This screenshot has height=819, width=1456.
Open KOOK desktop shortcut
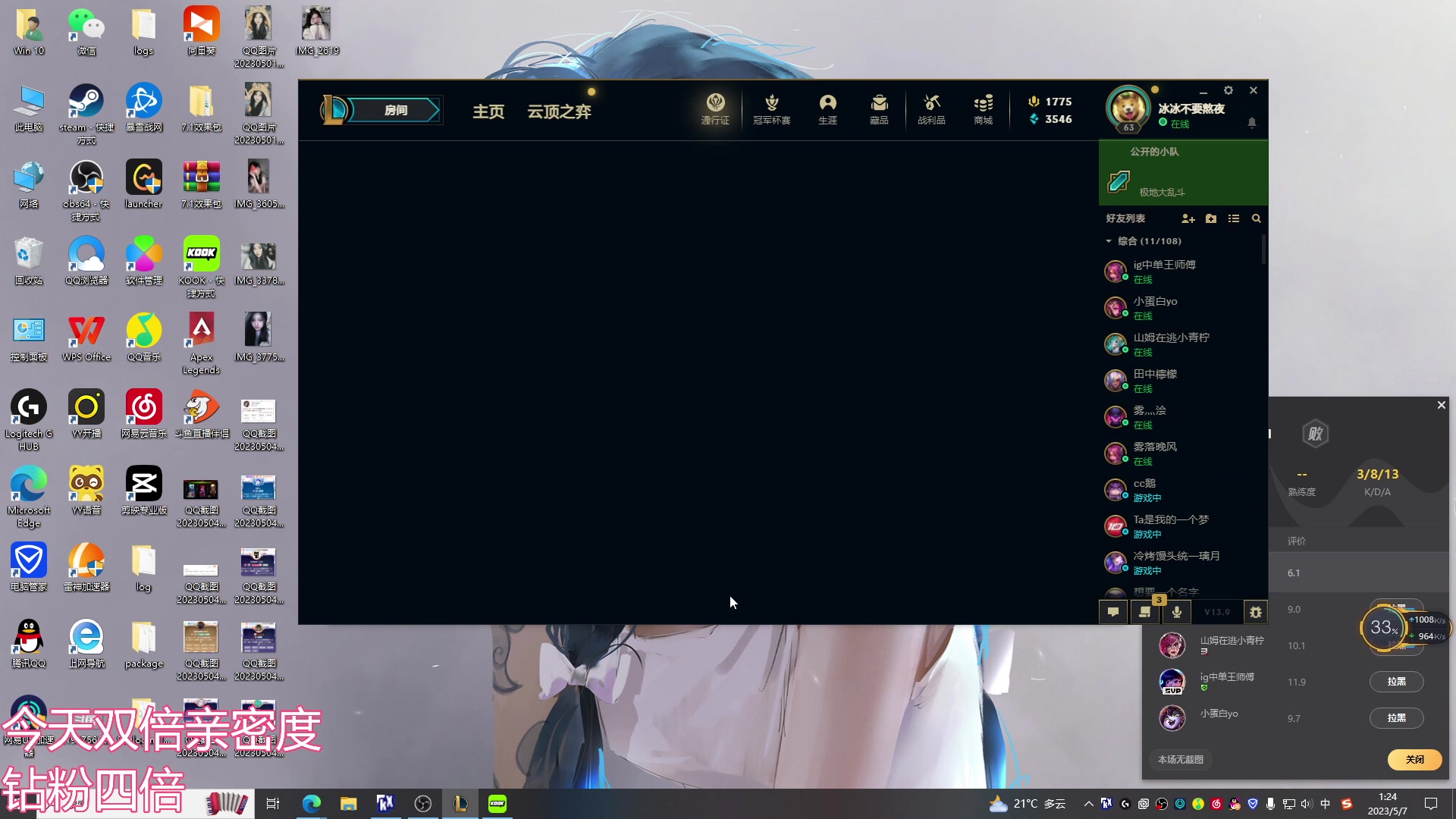pyautogui.click(x=201, y=267)
